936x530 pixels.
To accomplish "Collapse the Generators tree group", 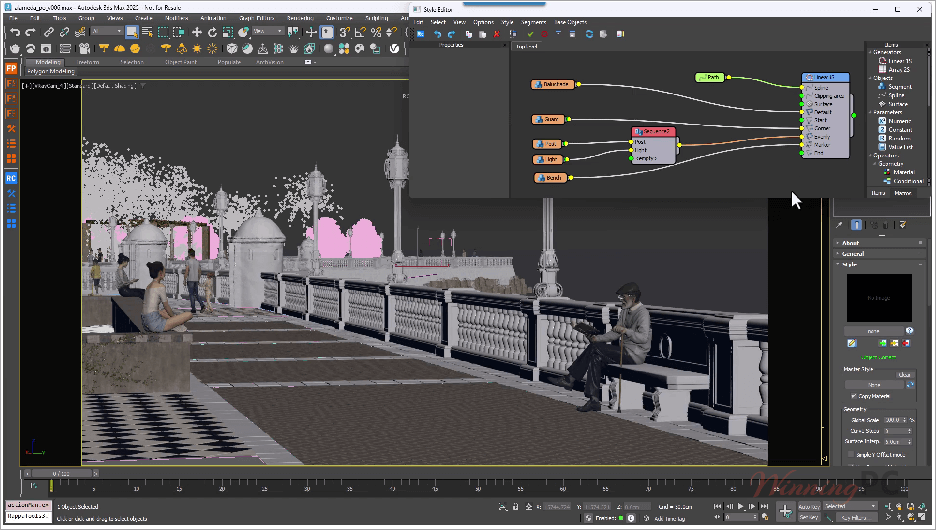I will [x=870, y=53].
